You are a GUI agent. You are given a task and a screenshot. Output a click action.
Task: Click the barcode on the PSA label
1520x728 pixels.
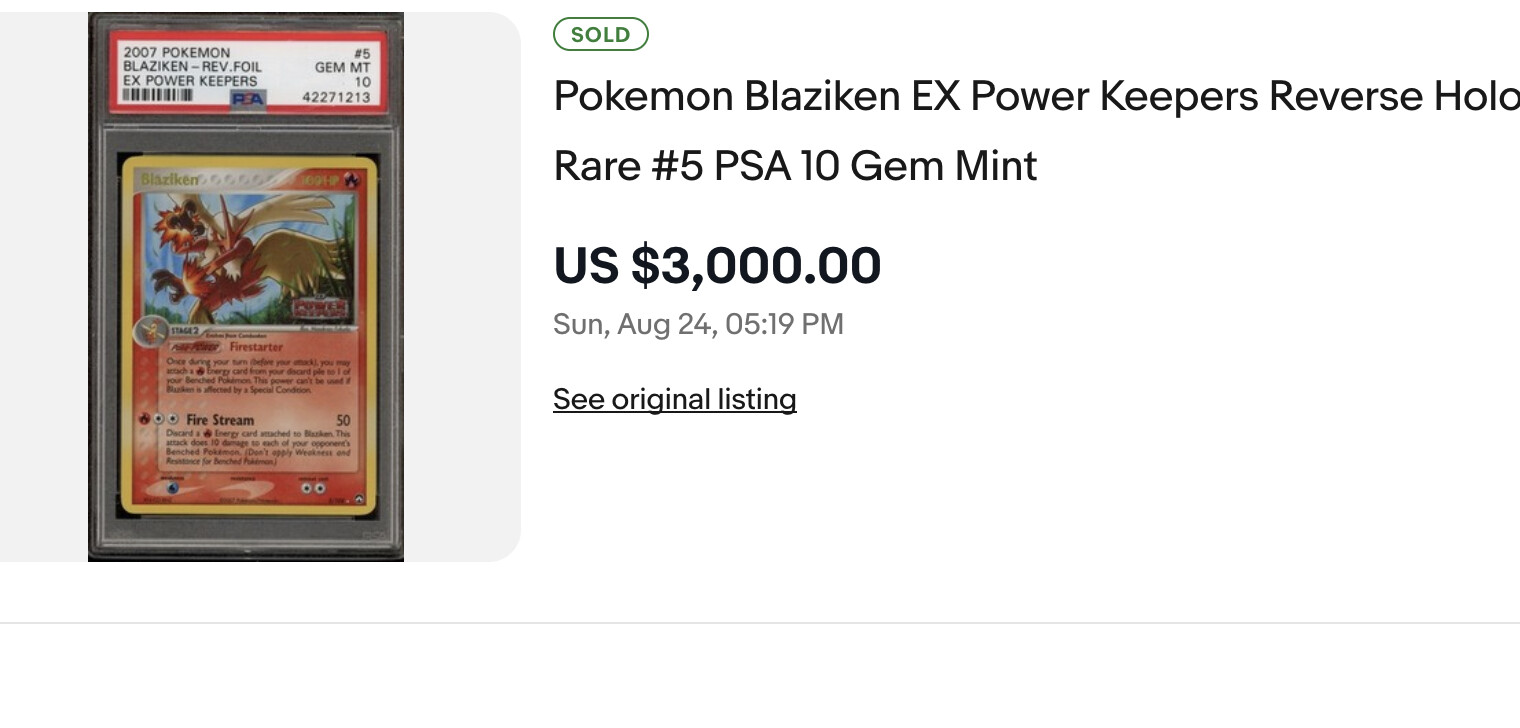pos(158,96)
